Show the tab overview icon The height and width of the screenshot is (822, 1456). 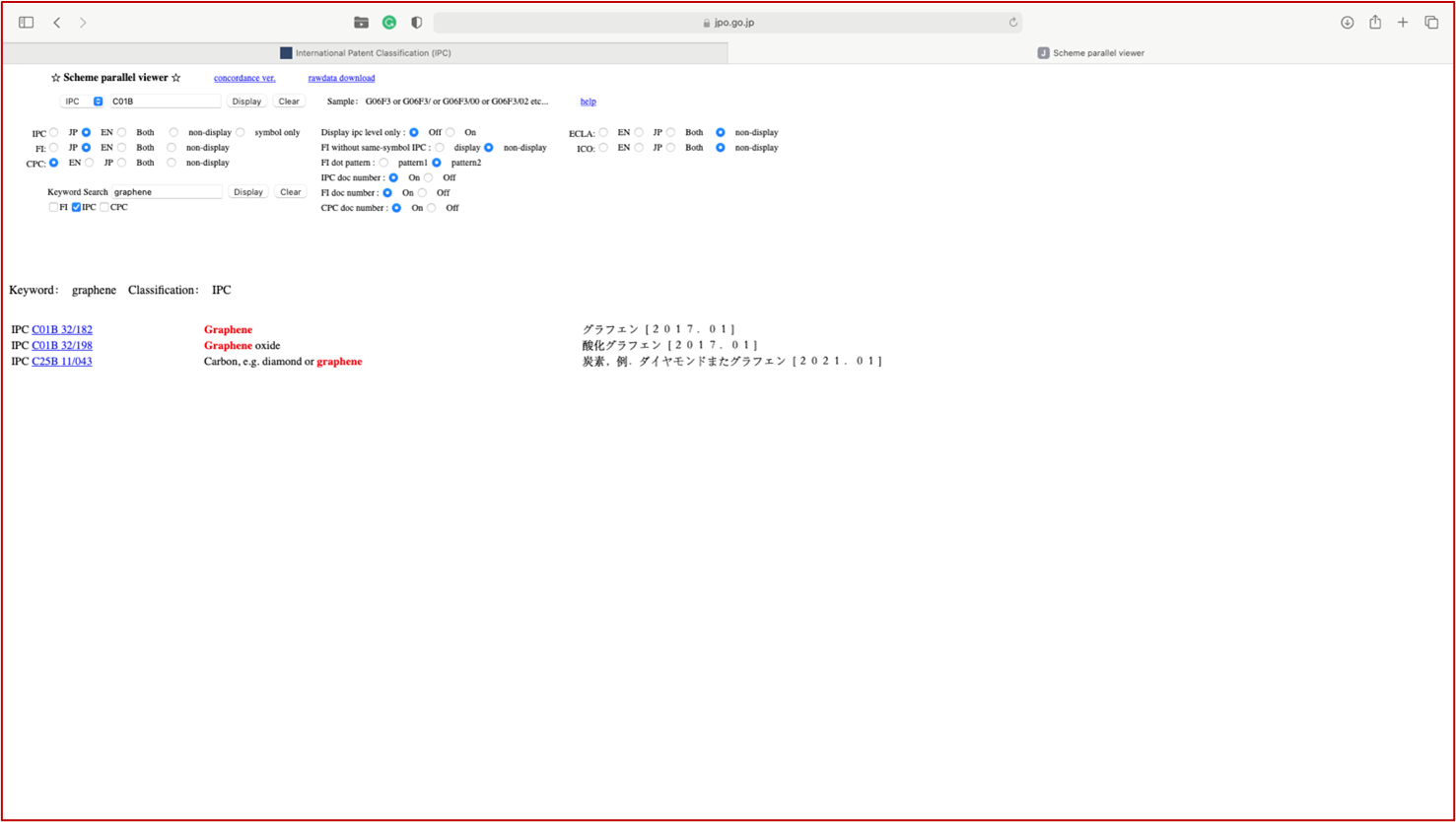point(1431,23)
